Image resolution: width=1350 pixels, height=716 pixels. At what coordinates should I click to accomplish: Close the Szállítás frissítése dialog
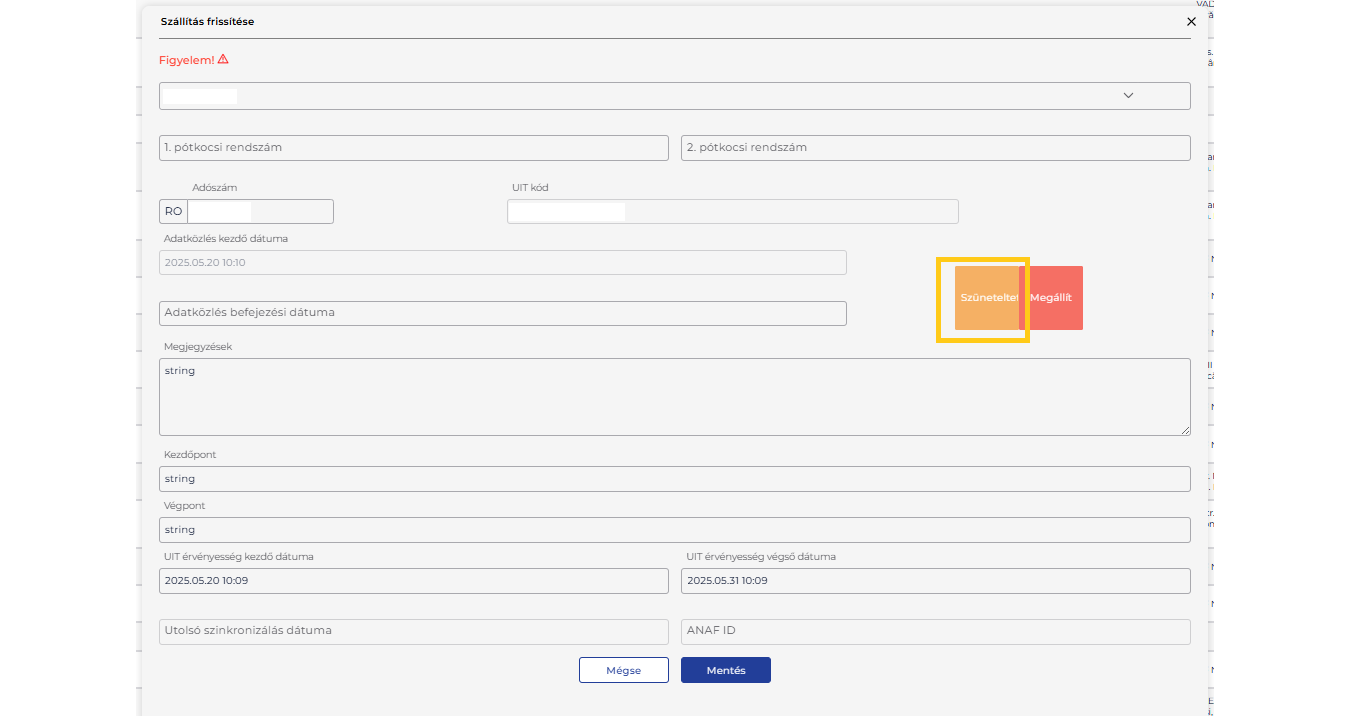click(x=1191, y=21)
